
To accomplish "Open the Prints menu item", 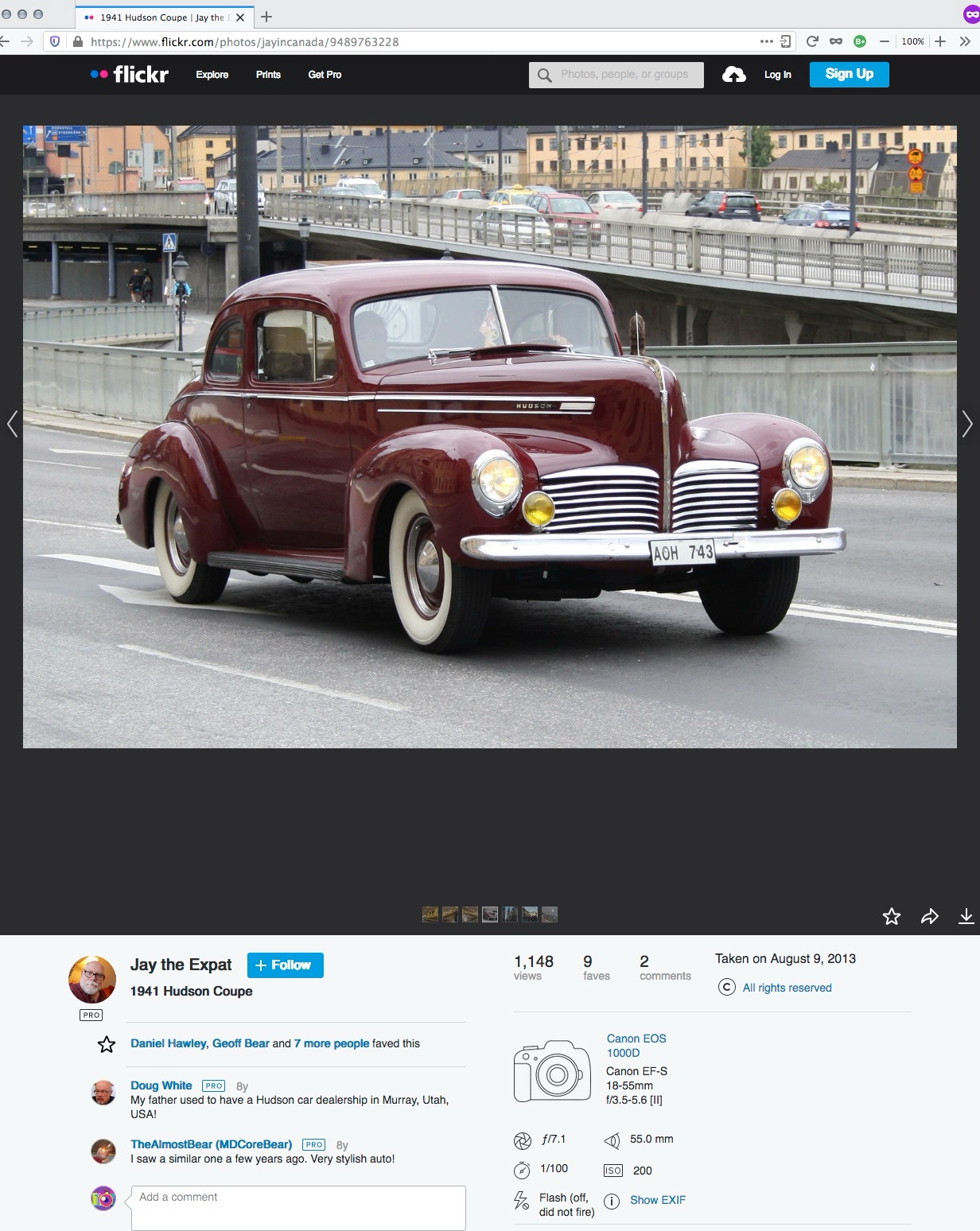I will [x=268, y=75].
